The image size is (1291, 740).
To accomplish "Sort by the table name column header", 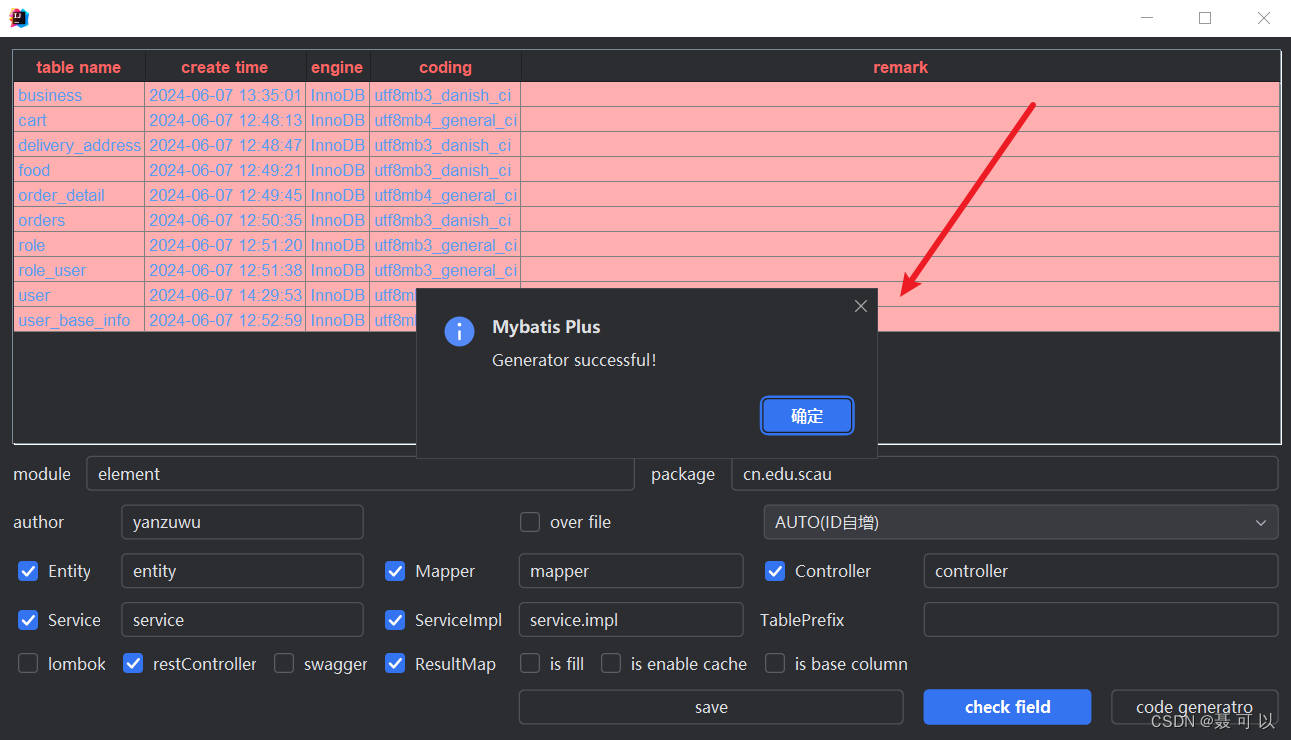I will point(79,68).
